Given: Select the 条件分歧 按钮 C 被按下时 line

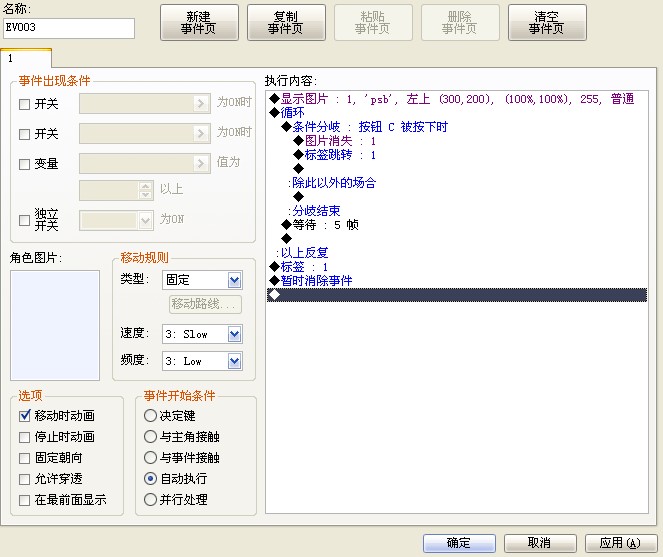Looking at the screenshot, I should (x=457, y=127).
